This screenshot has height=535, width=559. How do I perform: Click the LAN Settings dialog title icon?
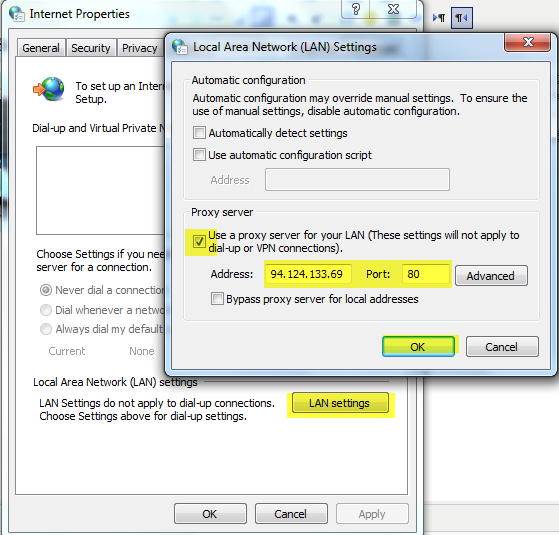(x=180, y=47)
